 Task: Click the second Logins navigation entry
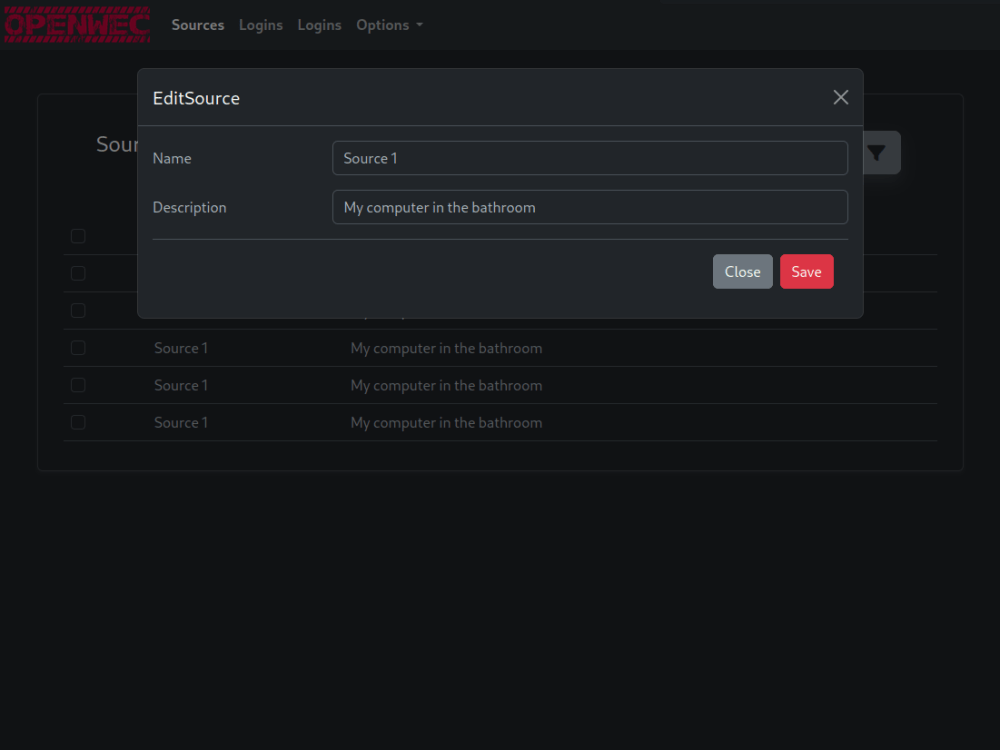pos(319,25)
